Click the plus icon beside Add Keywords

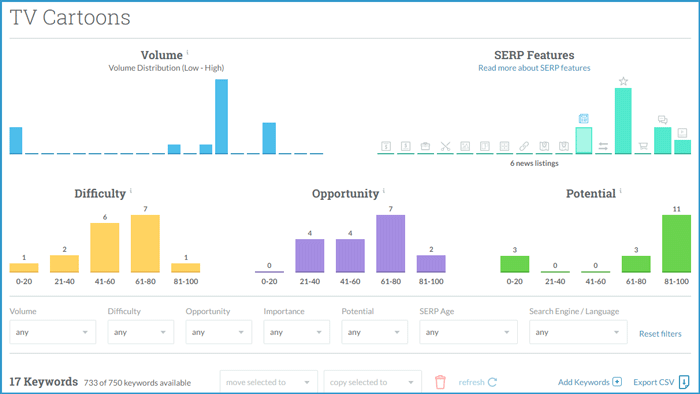tap(617, 382)
